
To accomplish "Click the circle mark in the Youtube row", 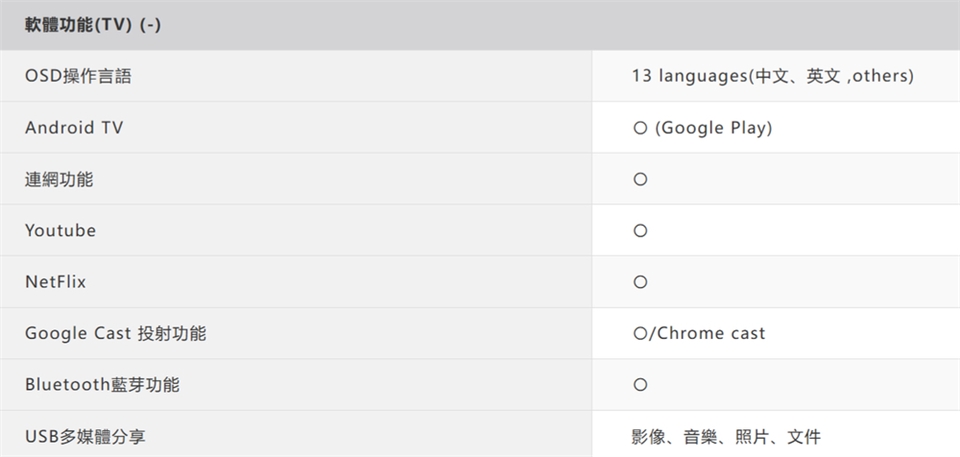I will 640,231.
